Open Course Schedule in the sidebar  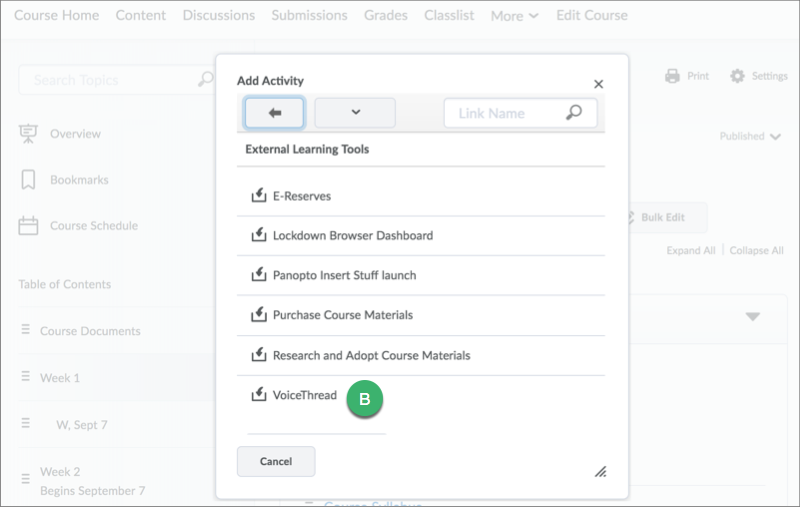94,225
